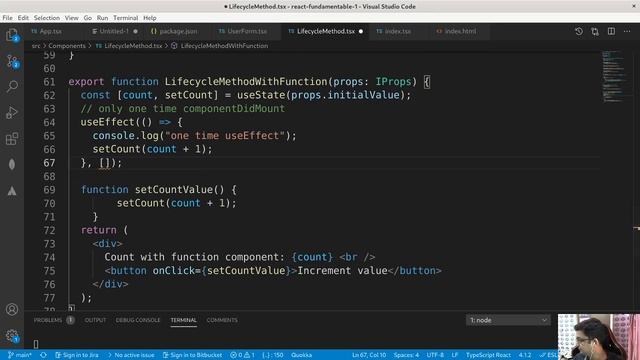Screen dimensions: 640x360
Task: Click errors and warnings counter
Action: tap(242, 355)
